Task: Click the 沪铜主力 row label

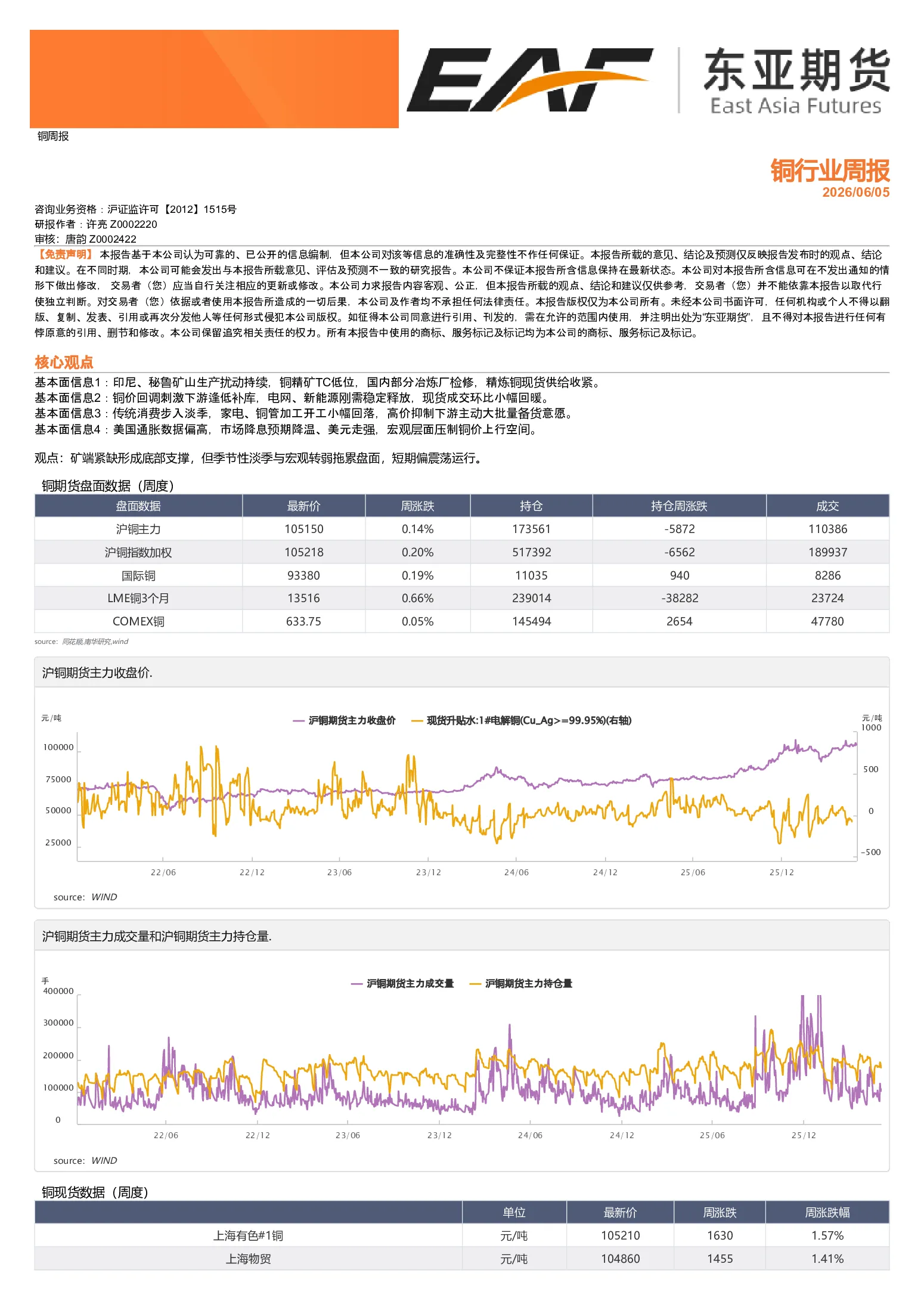Action: [x=138, y=529]
